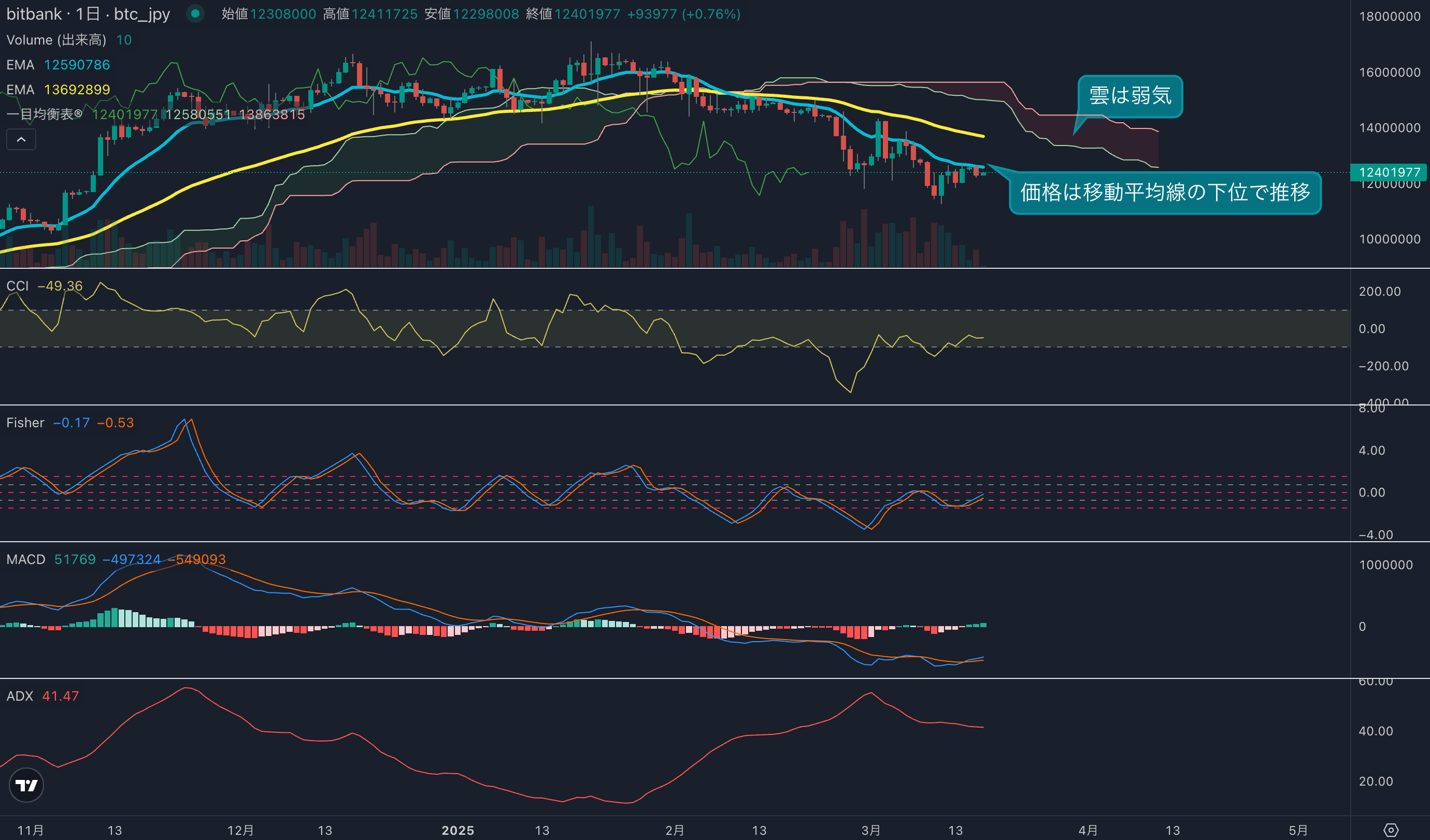The image size is (1430, 840).
Task: Click the MACD indicator label
Action: [x=25, y=559]
